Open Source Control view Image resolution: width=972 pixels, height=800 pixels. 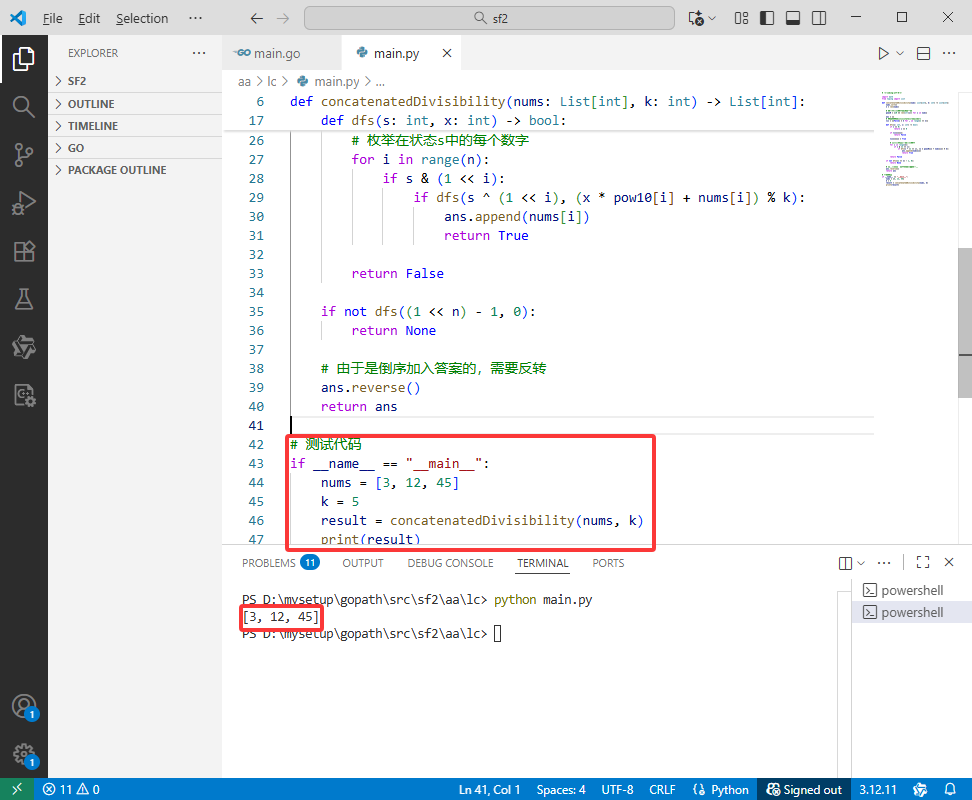click(24, 155)
